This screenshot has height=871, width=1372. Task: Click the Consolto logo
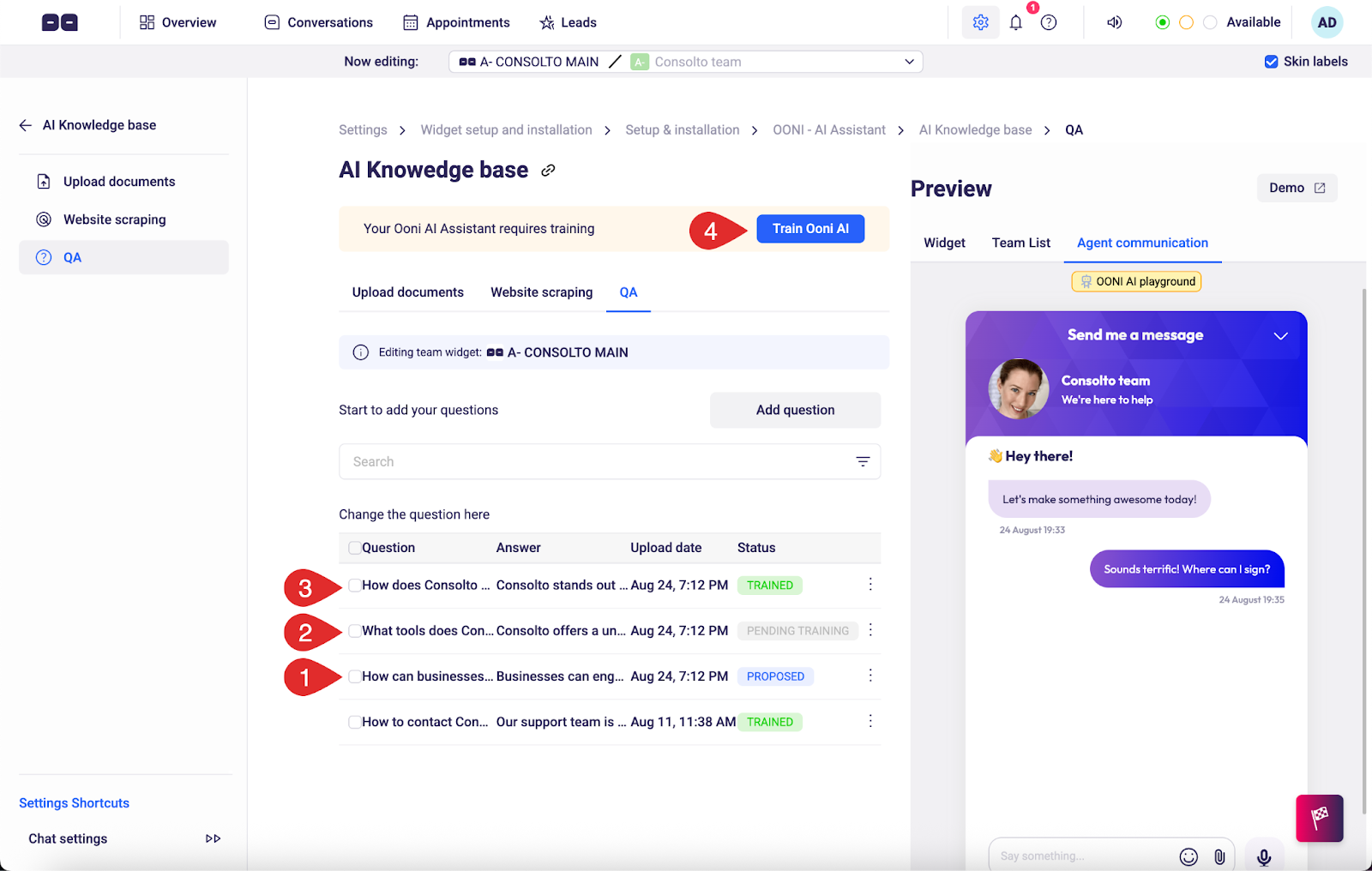click(60, 22)
